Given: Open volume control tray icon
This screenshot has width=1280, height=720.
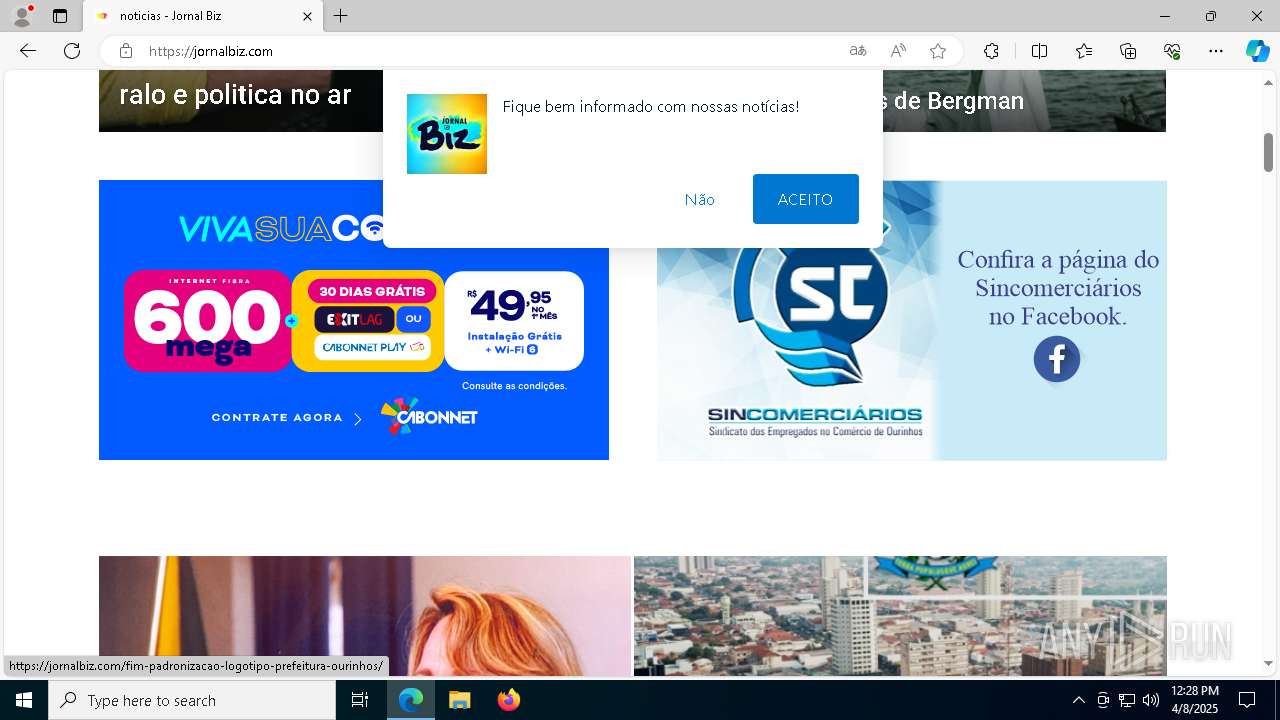Looking at the screenshot, I should (x=1151, y=700).
